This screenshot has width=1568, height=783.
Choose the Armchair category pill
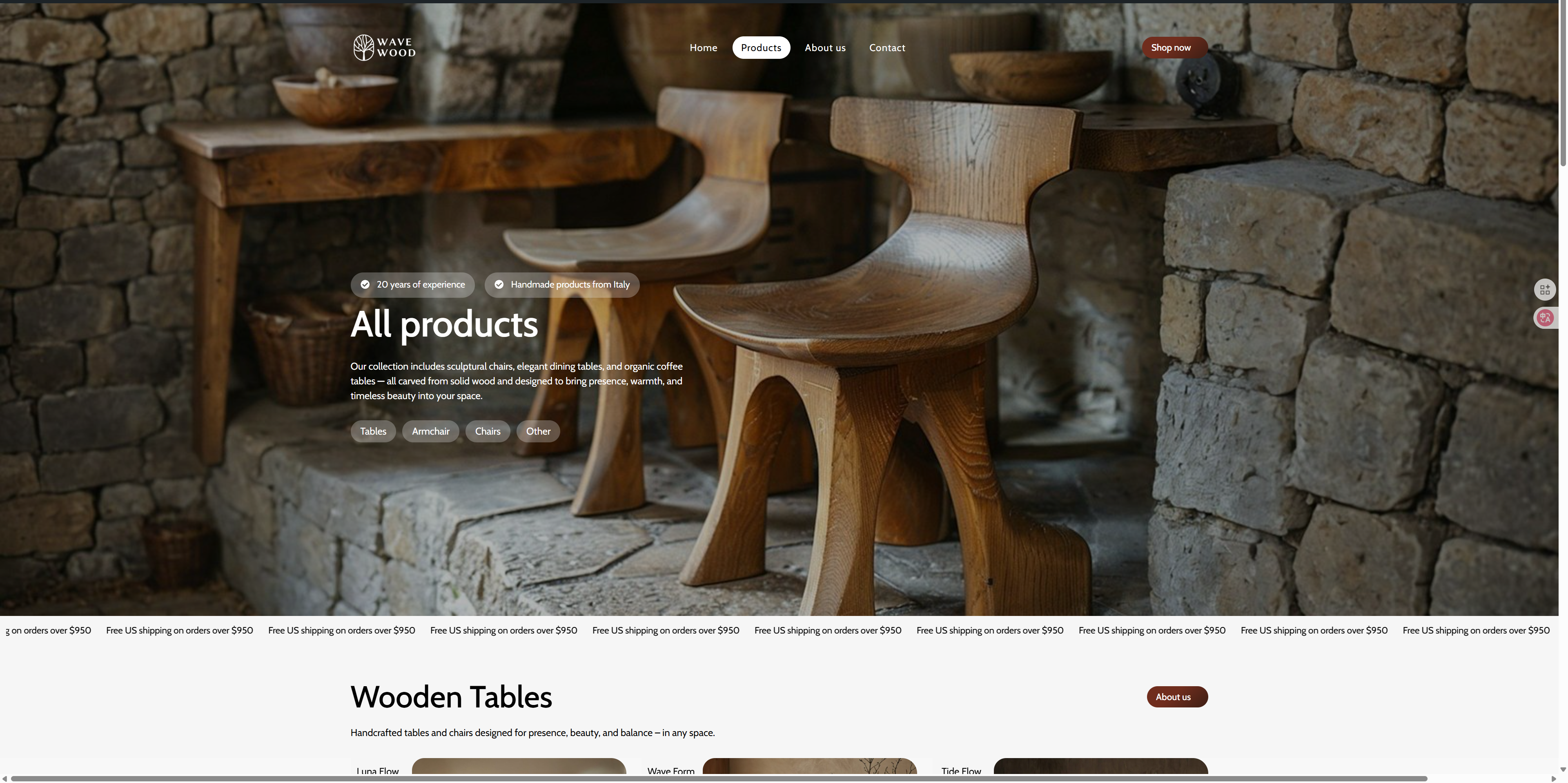[430, 432]
